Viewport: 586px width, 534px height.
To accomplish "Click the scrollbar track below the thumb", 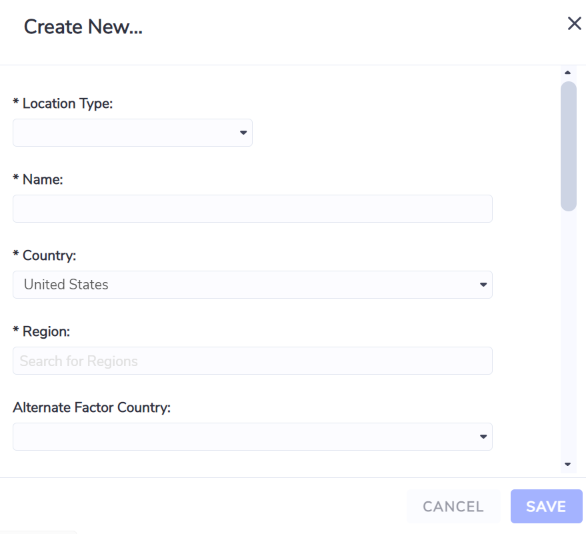I will [568, 334].
